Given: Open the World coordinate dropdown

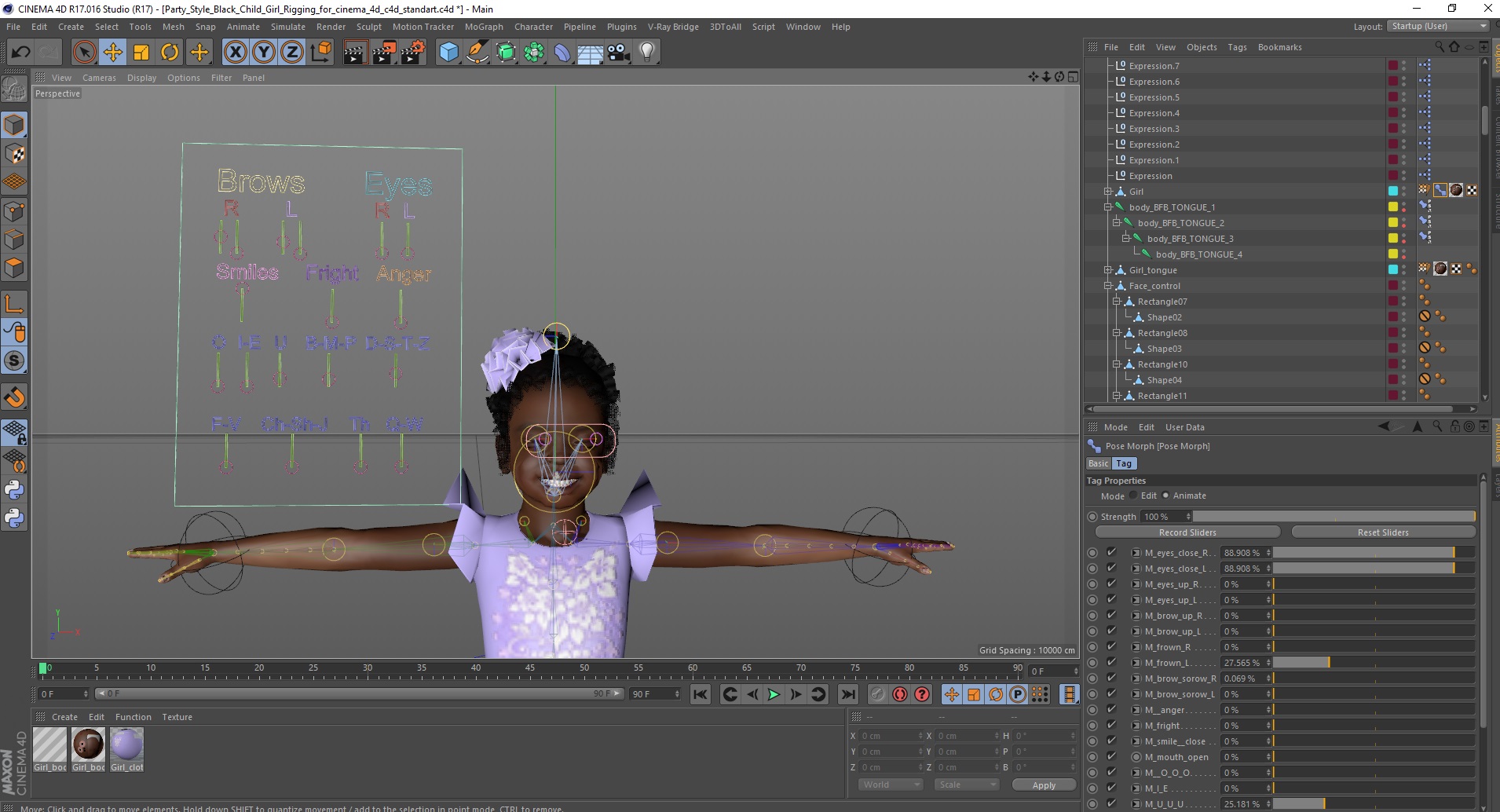Looking at the screenshot, I should [890, 785].
